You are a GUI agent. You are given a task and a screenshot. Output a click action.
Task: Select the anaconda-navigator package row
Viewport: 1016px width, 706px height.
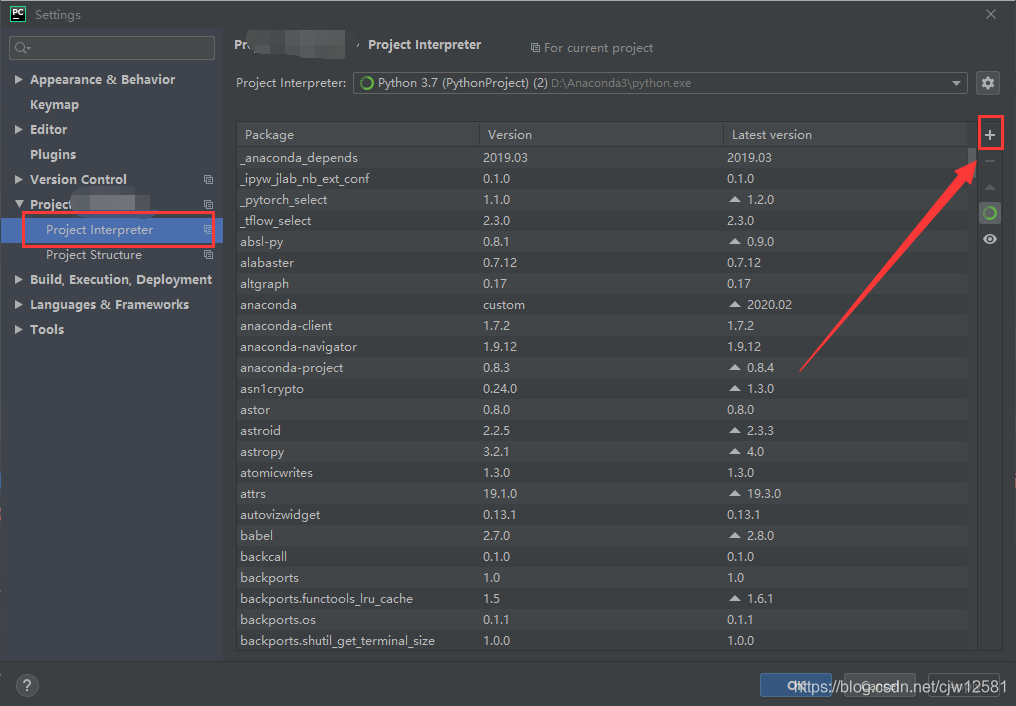602,347
